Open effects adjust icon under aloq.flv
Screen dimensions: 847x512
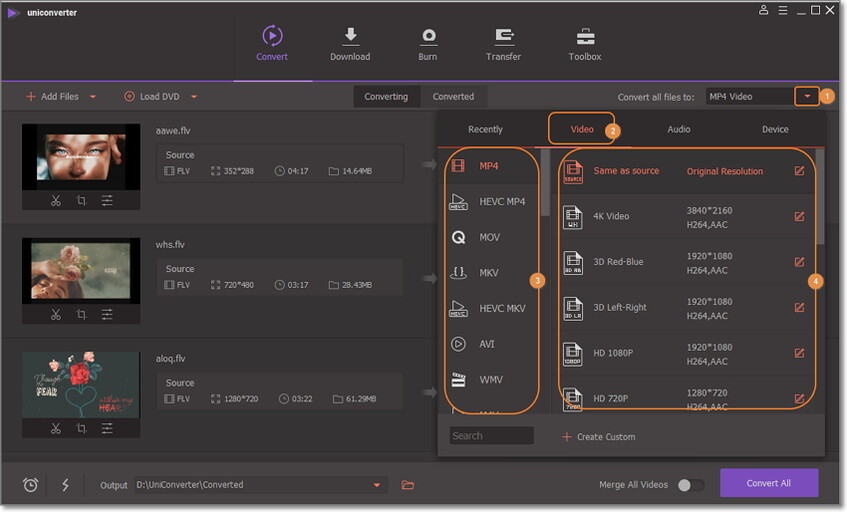[x=106, y=428]
